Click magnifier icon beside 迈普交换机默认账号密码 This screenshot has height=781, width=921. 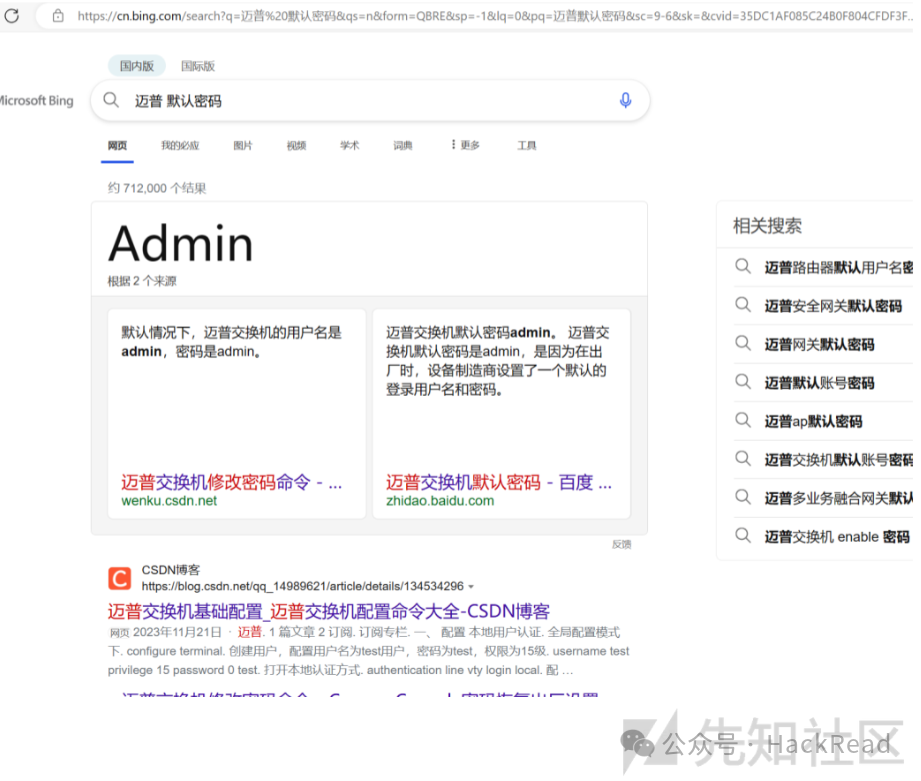coord(743,459)
